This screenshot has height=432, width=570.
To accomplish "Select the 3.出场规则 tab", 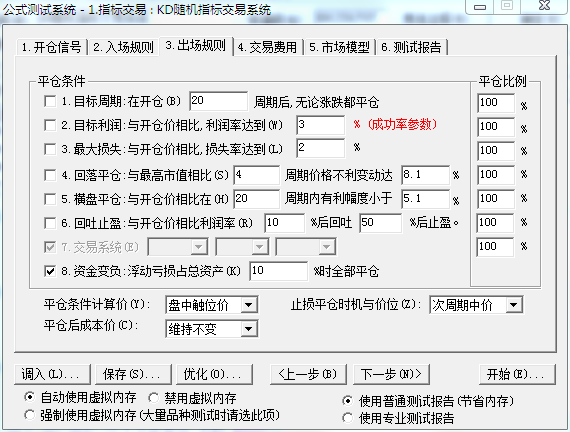I will click(196, 46).
